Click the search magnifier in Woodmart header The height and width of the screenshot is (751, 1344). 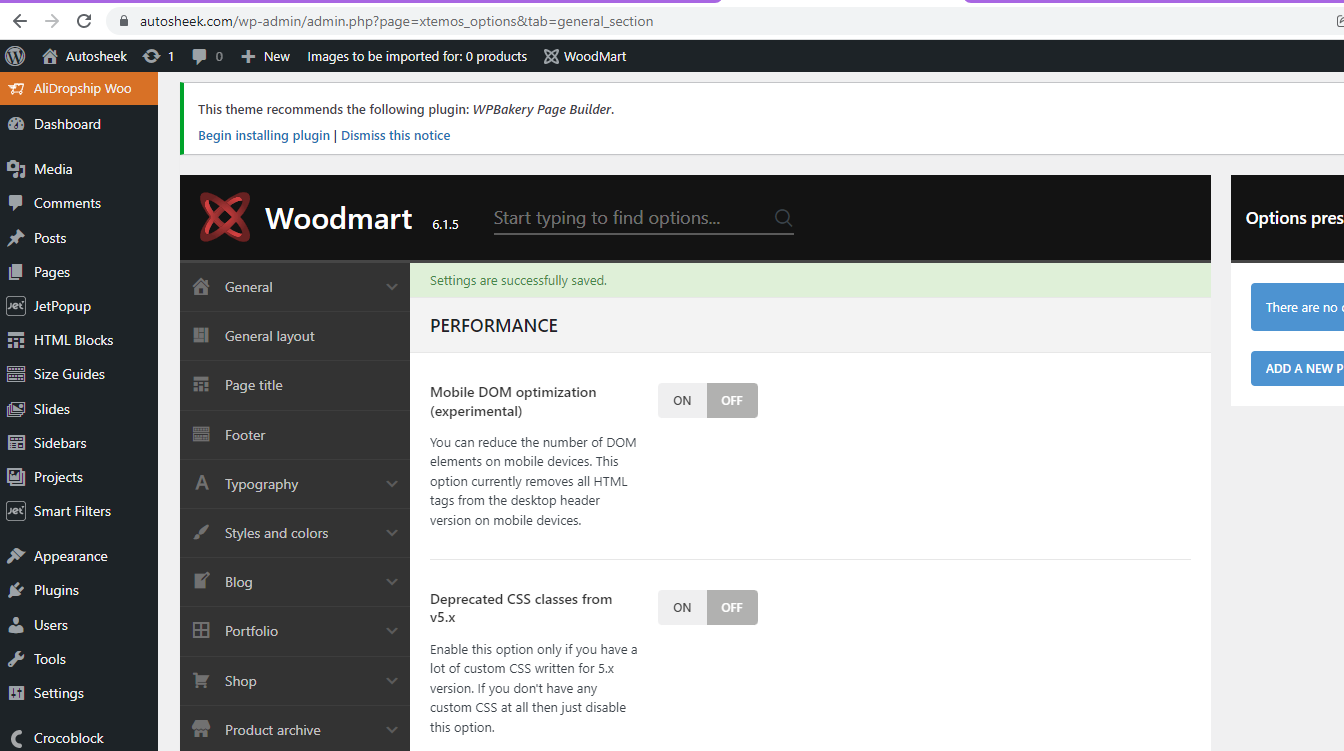(x=783, y=218)
